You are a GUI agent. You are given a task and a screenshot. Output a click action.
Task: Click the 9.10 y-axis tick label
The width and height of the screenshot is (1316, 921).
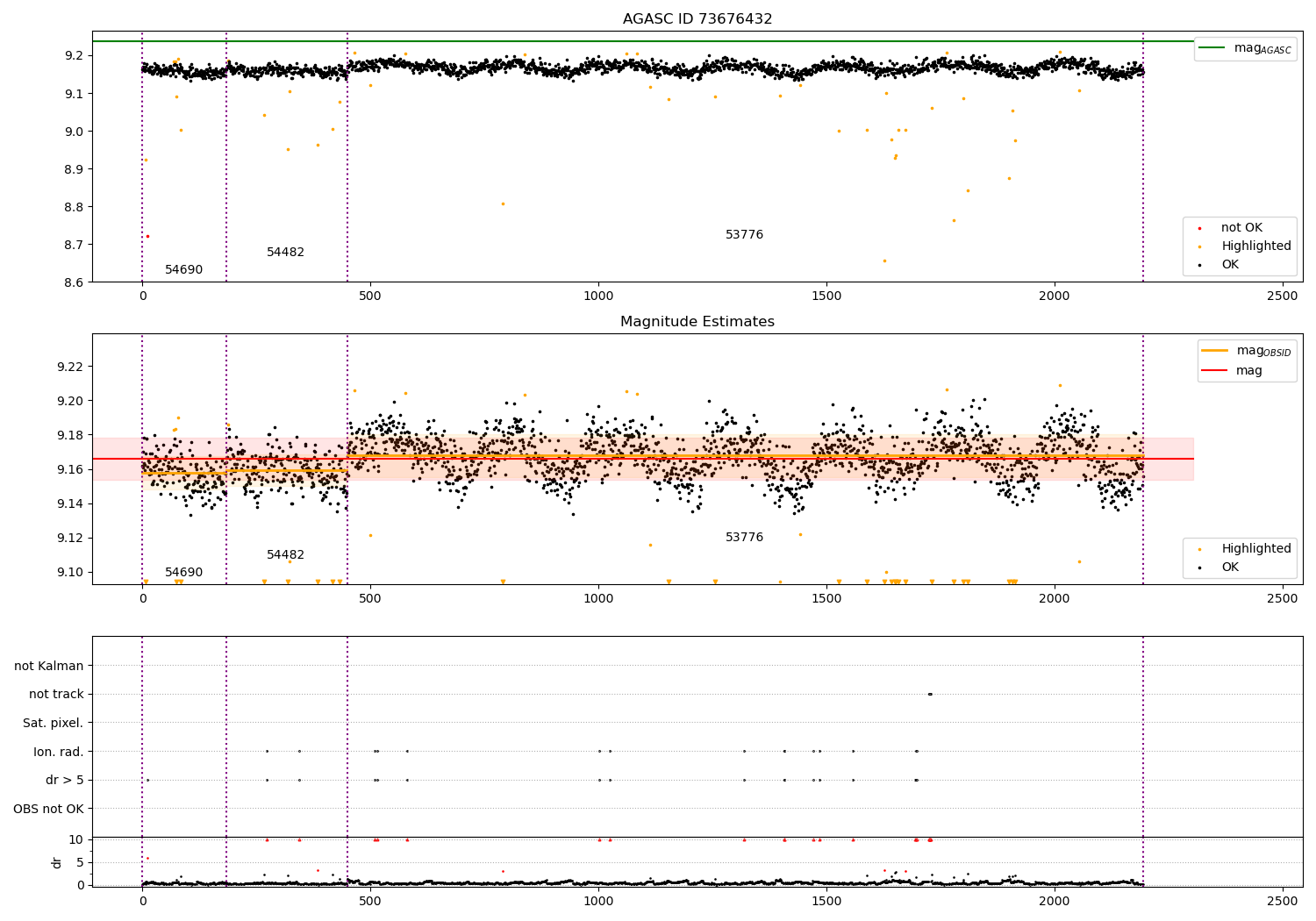pos(71,573)
